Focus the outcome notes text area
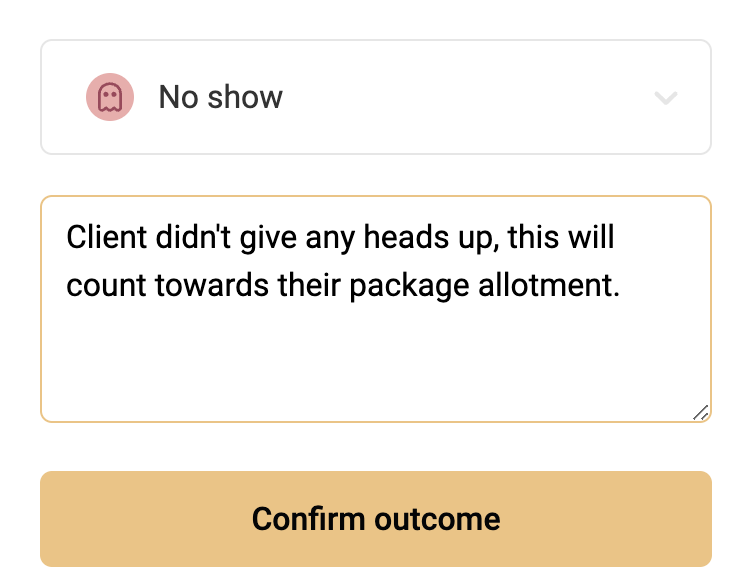The image size is (738, 578). coord(376,309)
